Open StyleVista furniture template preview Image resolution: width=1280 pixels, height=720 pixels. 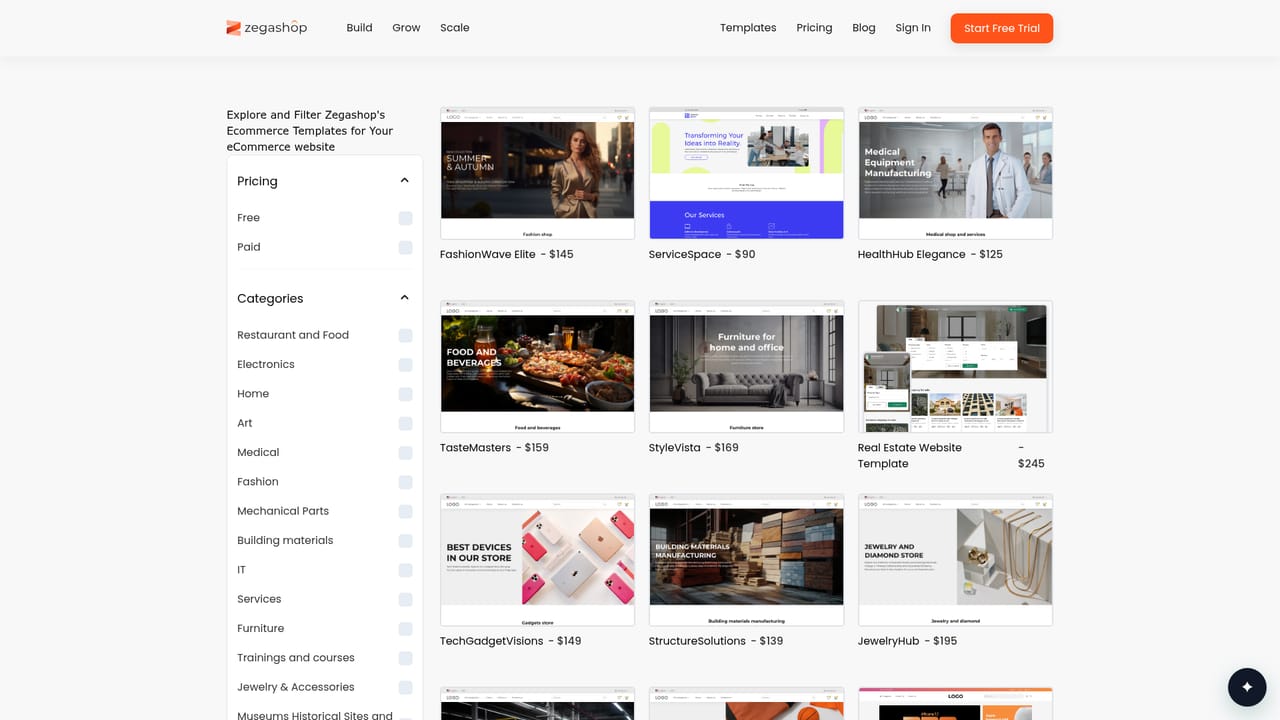746,366
